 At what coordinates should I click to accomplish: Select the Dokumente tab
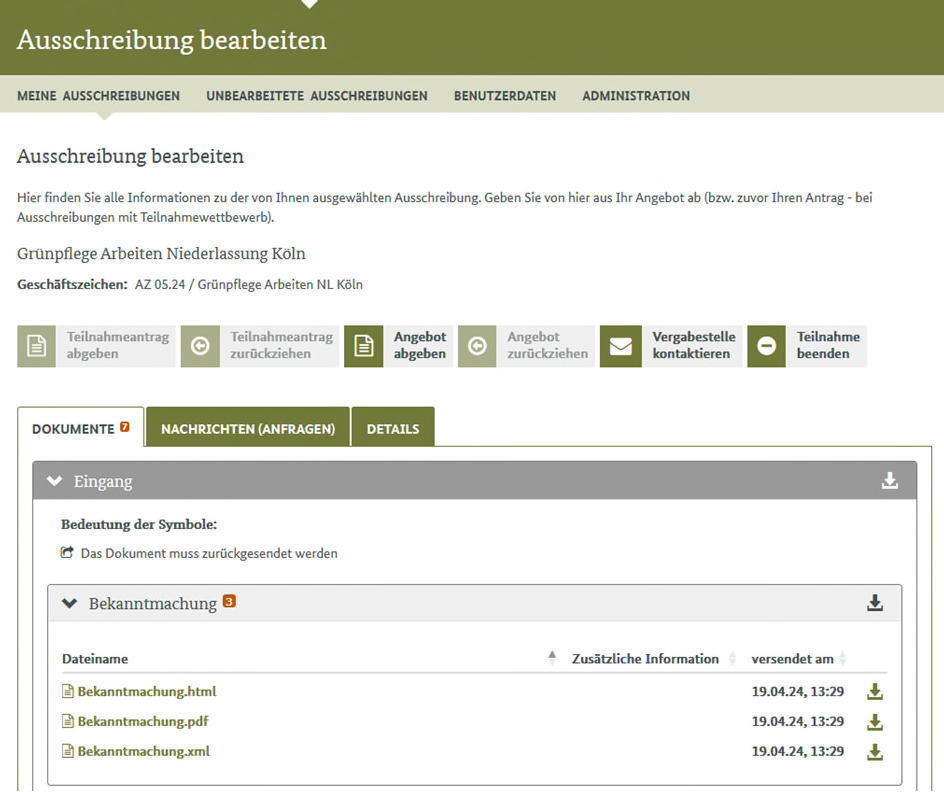coord(80,429)
